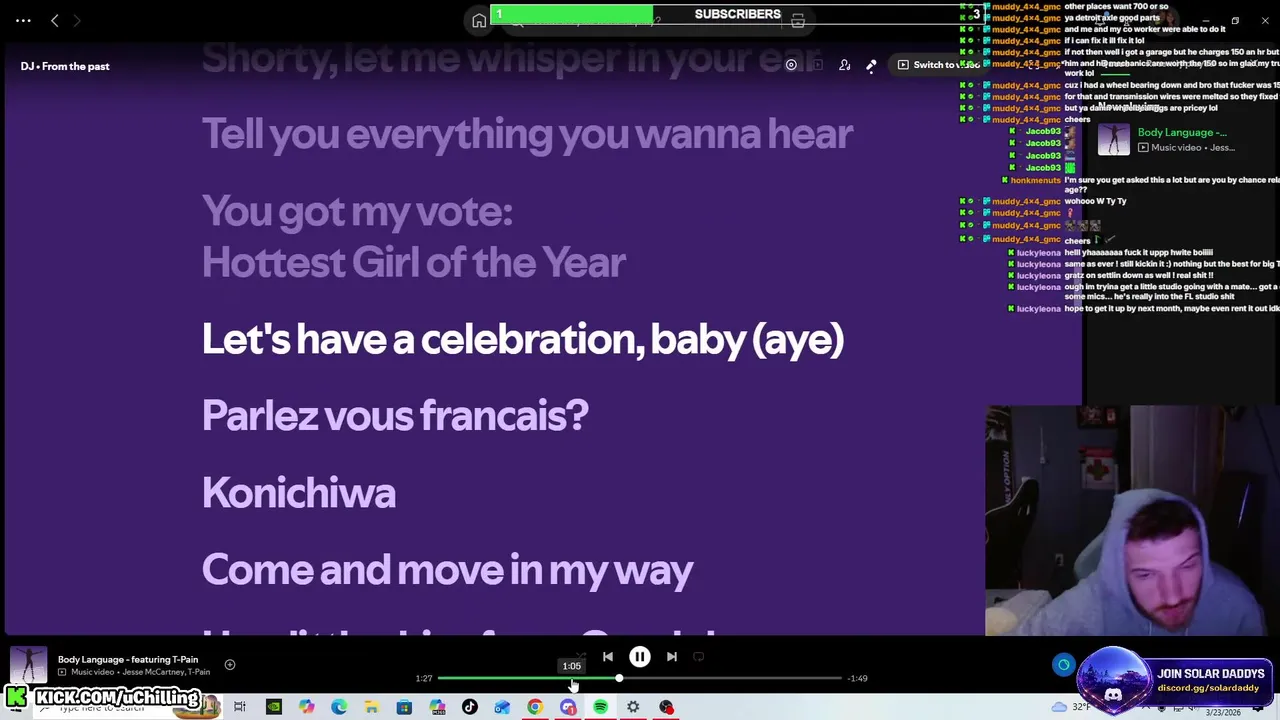Go back with the left arrow
The height and width of the screenshot is (720, 1280).
click(55, 20)
